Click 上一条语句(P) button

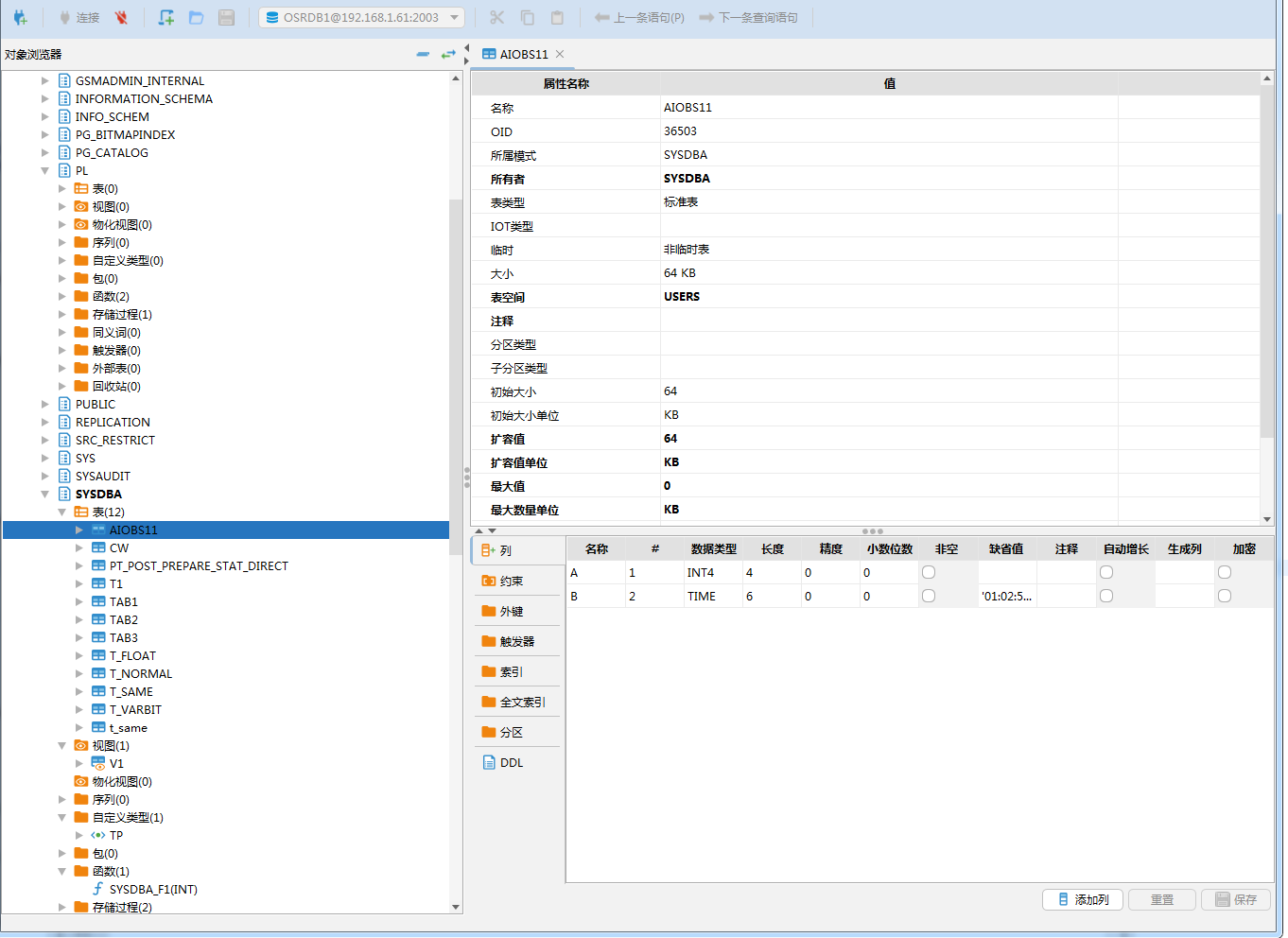coord(640,18)
